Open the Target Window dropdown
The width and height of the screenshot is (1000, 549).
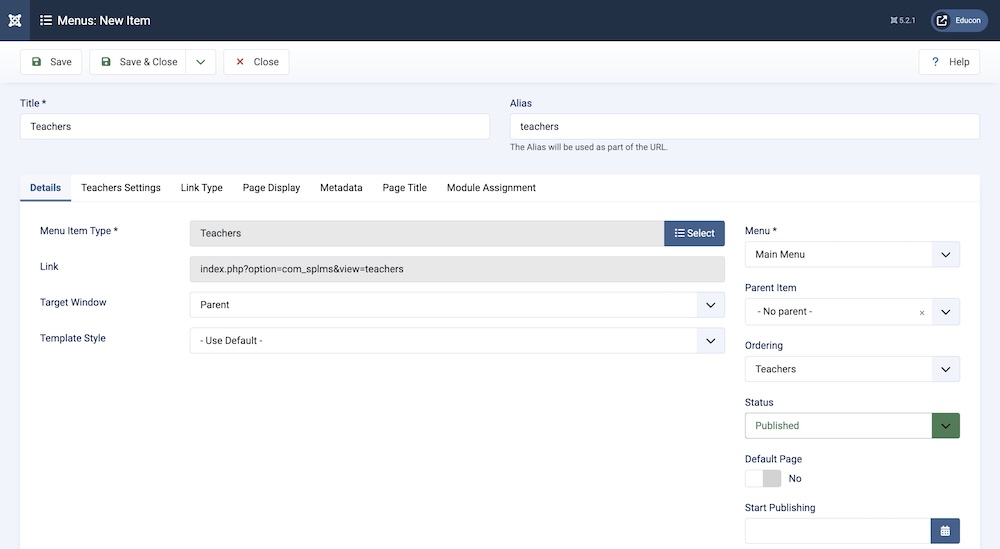pos(457,305)
